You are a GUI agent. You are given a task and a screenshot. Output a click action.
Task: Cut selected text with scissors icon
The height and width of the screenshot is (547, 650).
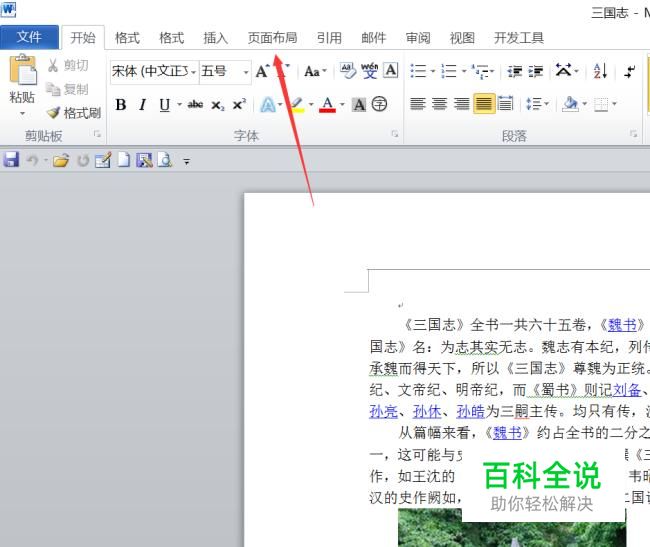[68, 65]
